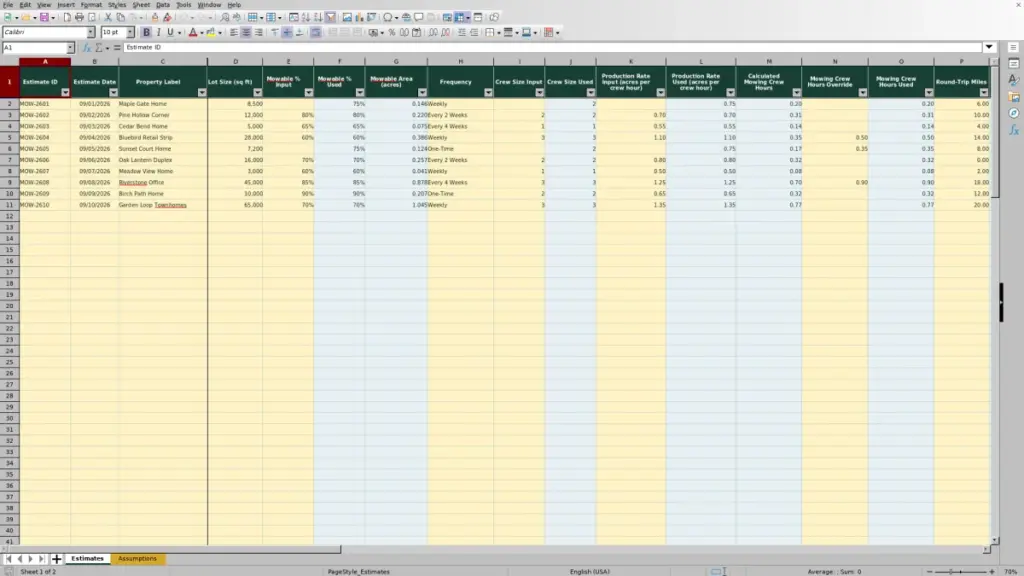Click cell containing Maple Gate Home
This screenshot has width=1024, height=576.
[x=163, y=104]
